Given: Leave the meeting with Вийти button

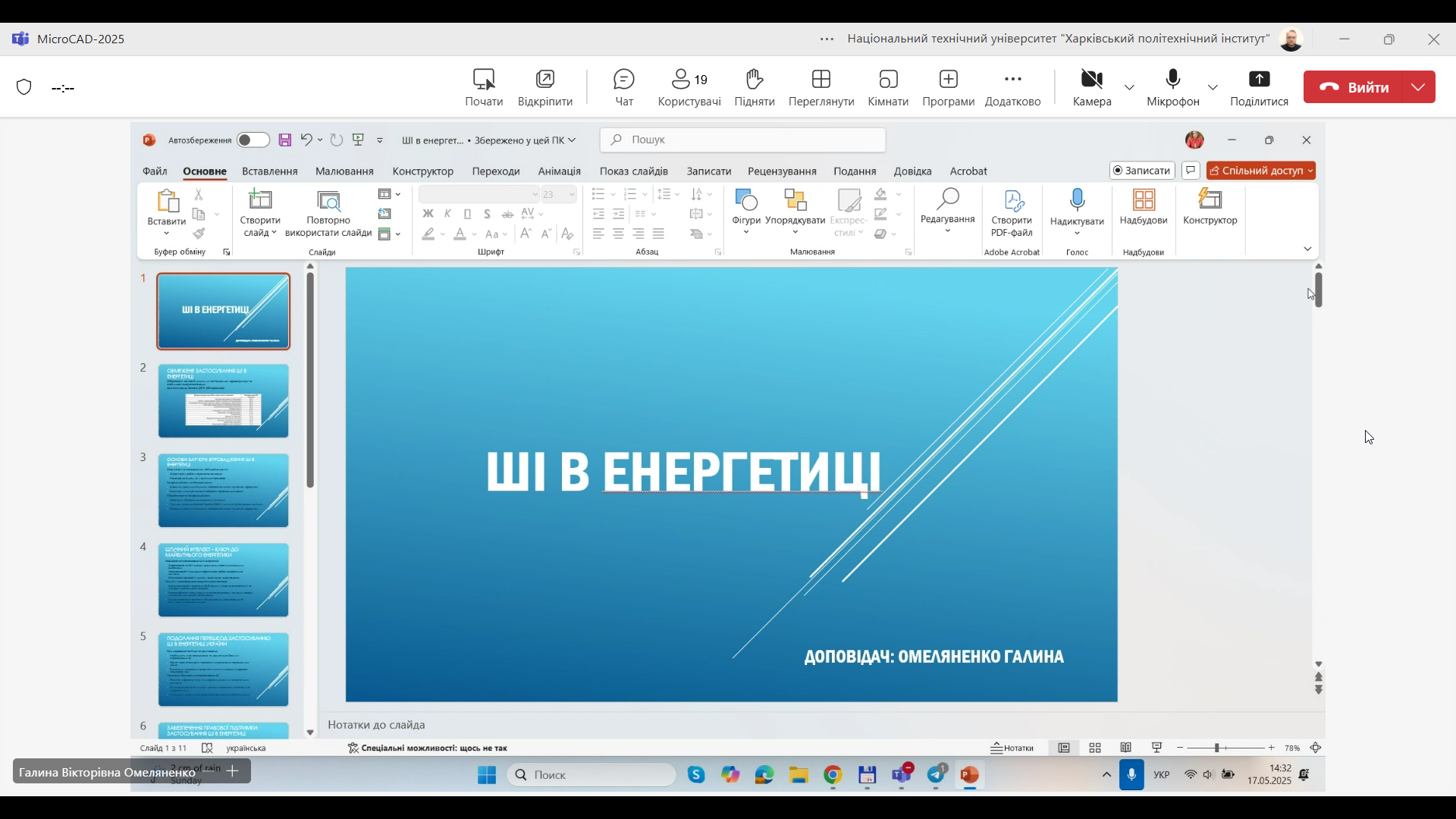Looking at the screenshot, I should pyautogui.click(x=1354, y=87).
